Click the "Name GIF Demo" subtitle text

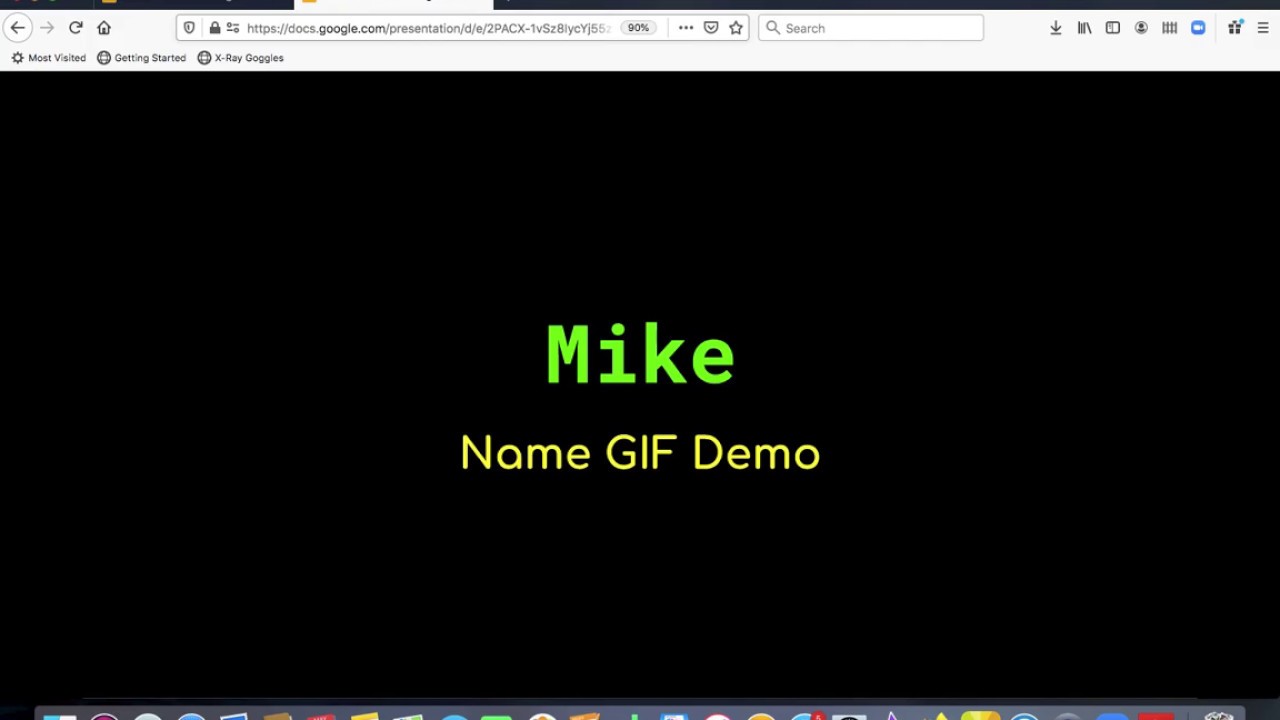(x=640, y=452)
